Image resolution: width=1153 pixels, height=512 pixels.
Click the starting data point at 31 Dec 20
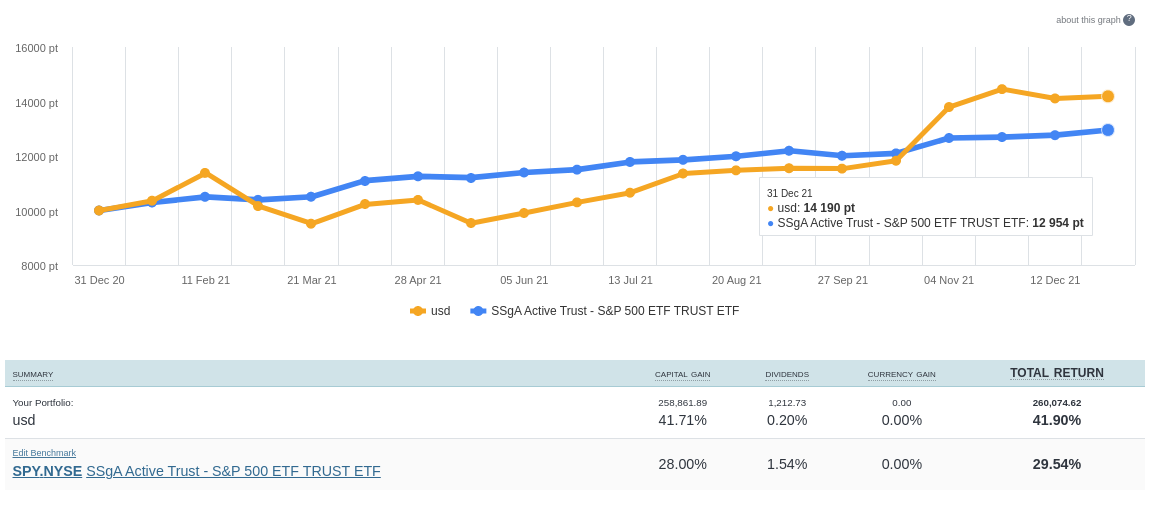99,210
